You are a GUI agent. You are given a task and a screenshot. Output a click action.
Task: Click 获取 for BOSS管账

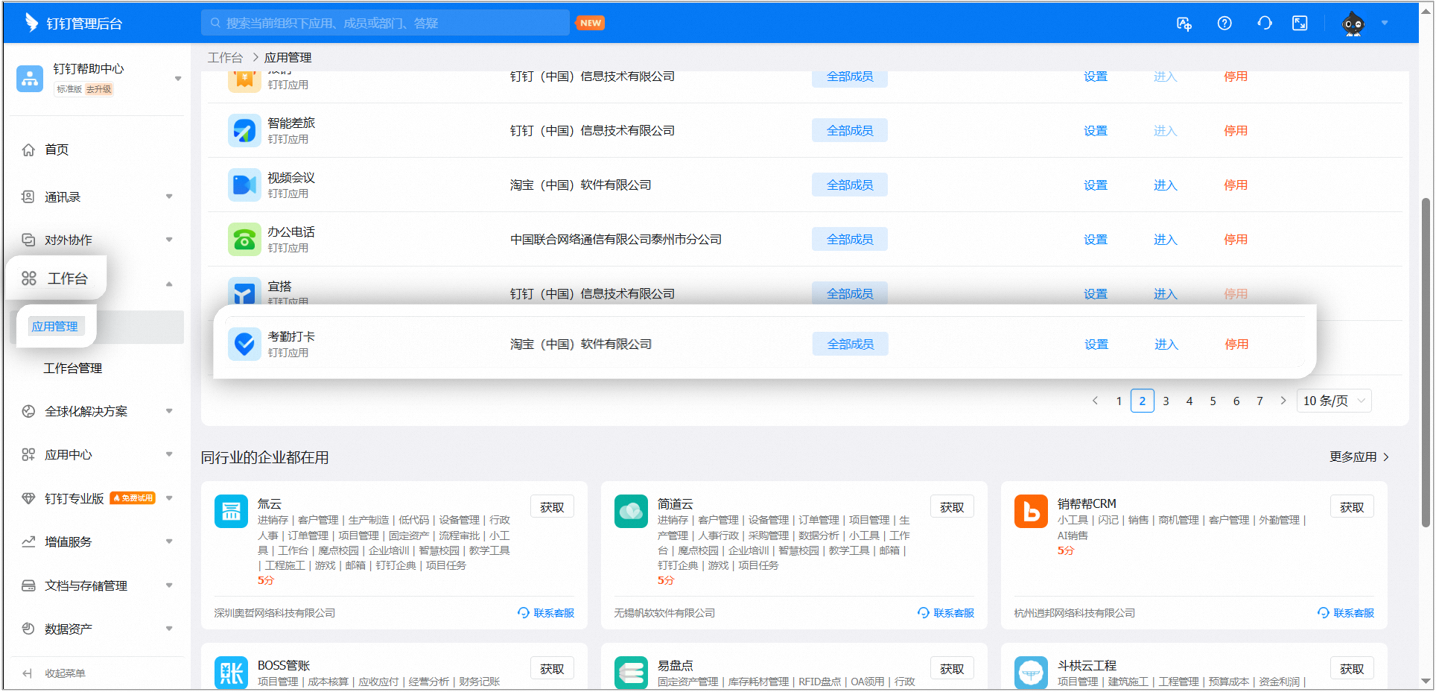(x=552, y=669)
